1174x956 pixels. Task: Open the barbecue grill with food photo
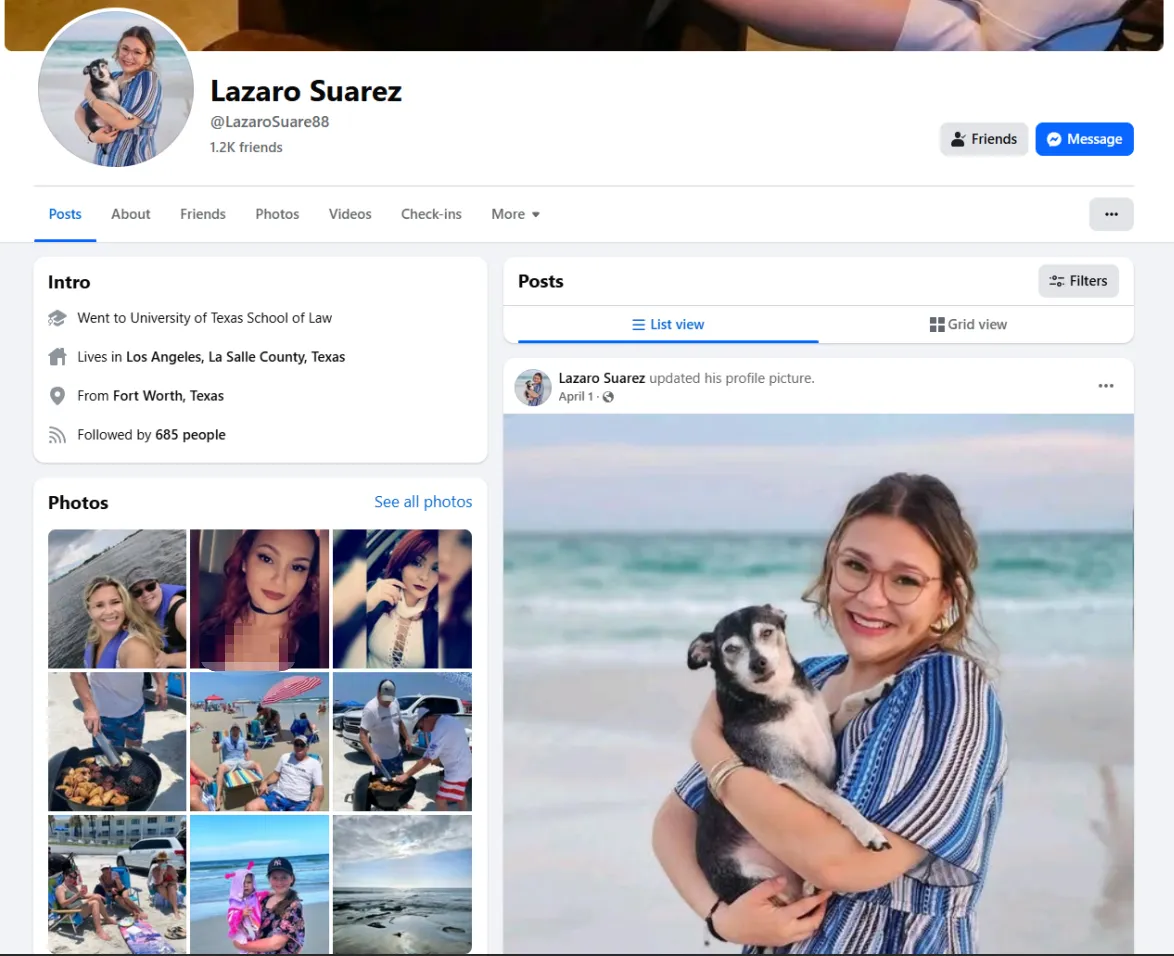[117, 741]
